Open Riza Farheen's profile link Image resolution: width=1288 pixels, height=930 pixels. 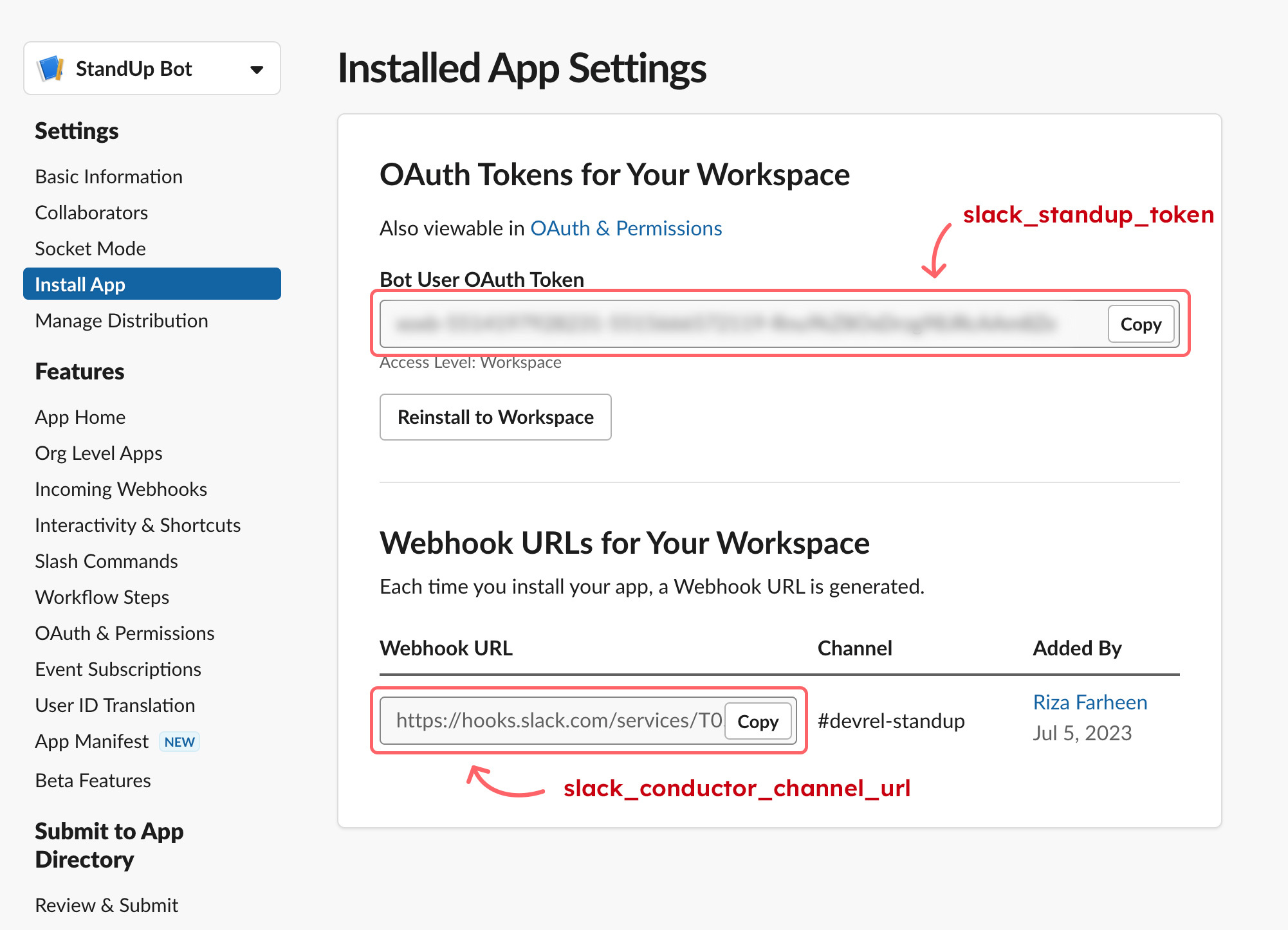1090,702
